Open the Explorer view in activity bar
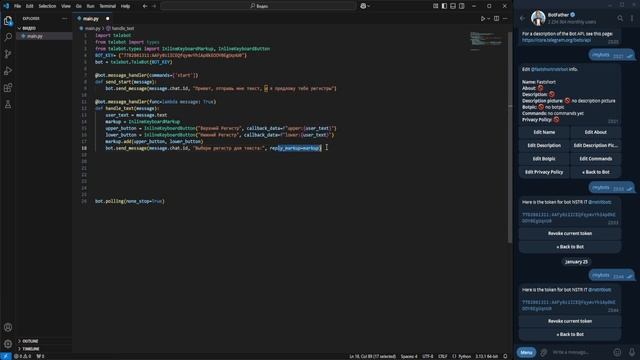 [8, 20]
